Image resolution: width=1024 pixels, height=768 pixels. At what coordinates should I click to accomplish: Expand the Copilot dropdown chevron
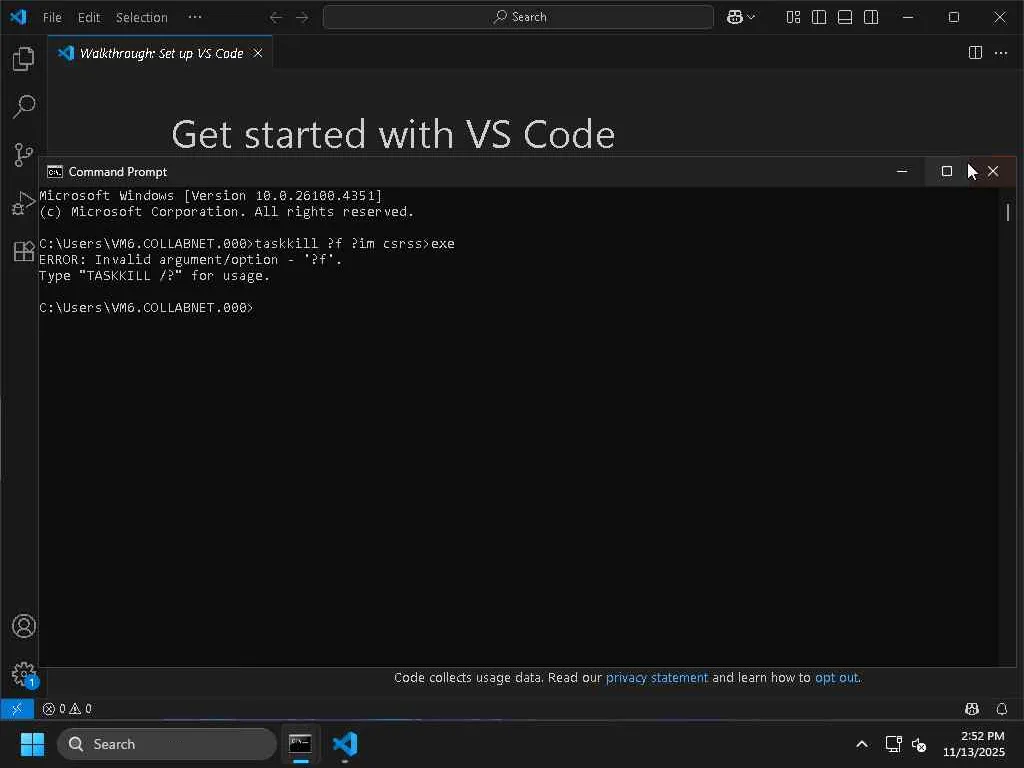[x=751, y=18]
